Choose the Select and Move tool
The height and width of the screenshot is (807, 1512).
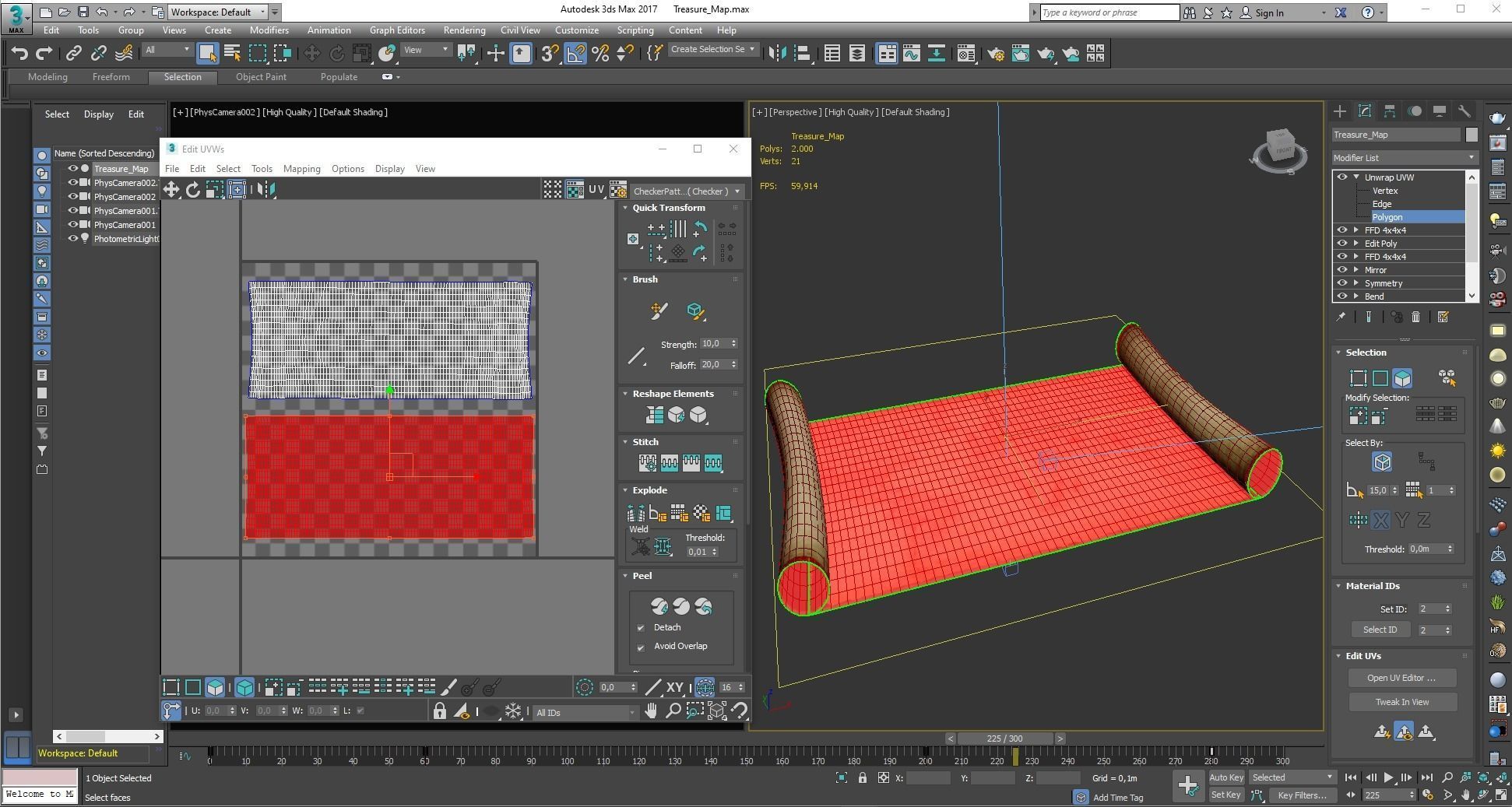tap(311, 53)
